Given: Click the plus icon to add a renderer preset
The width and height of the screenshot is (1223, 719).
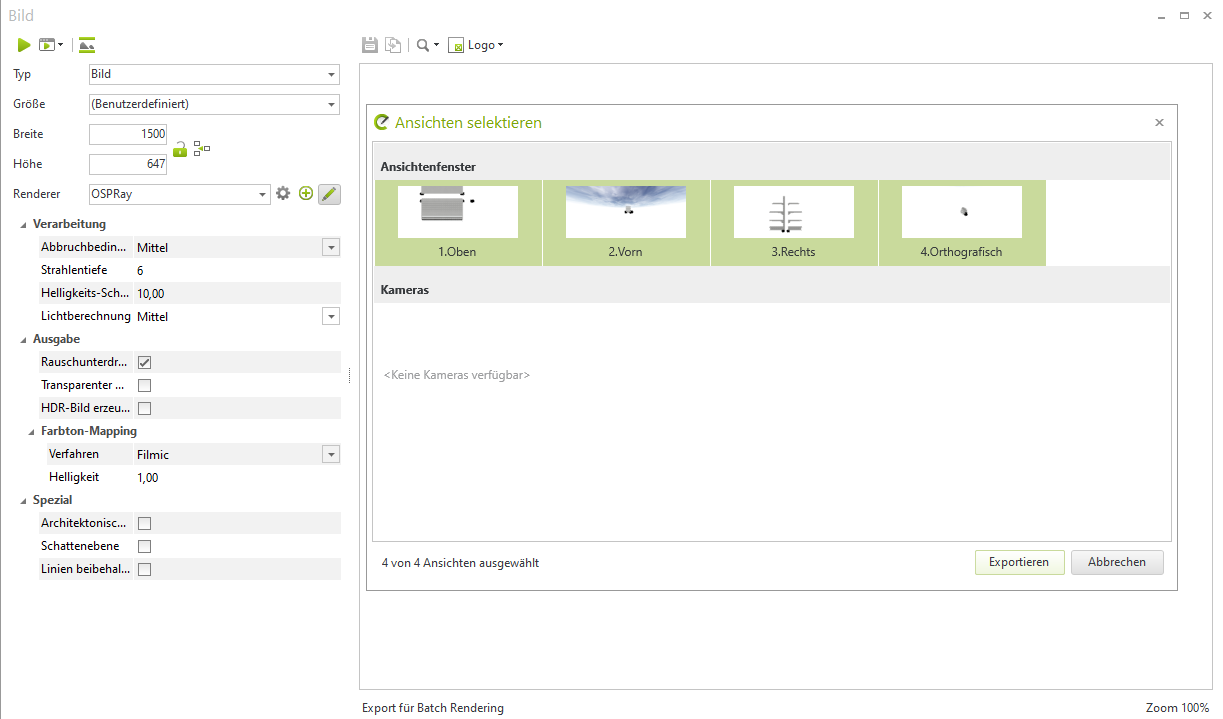Looking at the screenshot, I should point(305,193).
